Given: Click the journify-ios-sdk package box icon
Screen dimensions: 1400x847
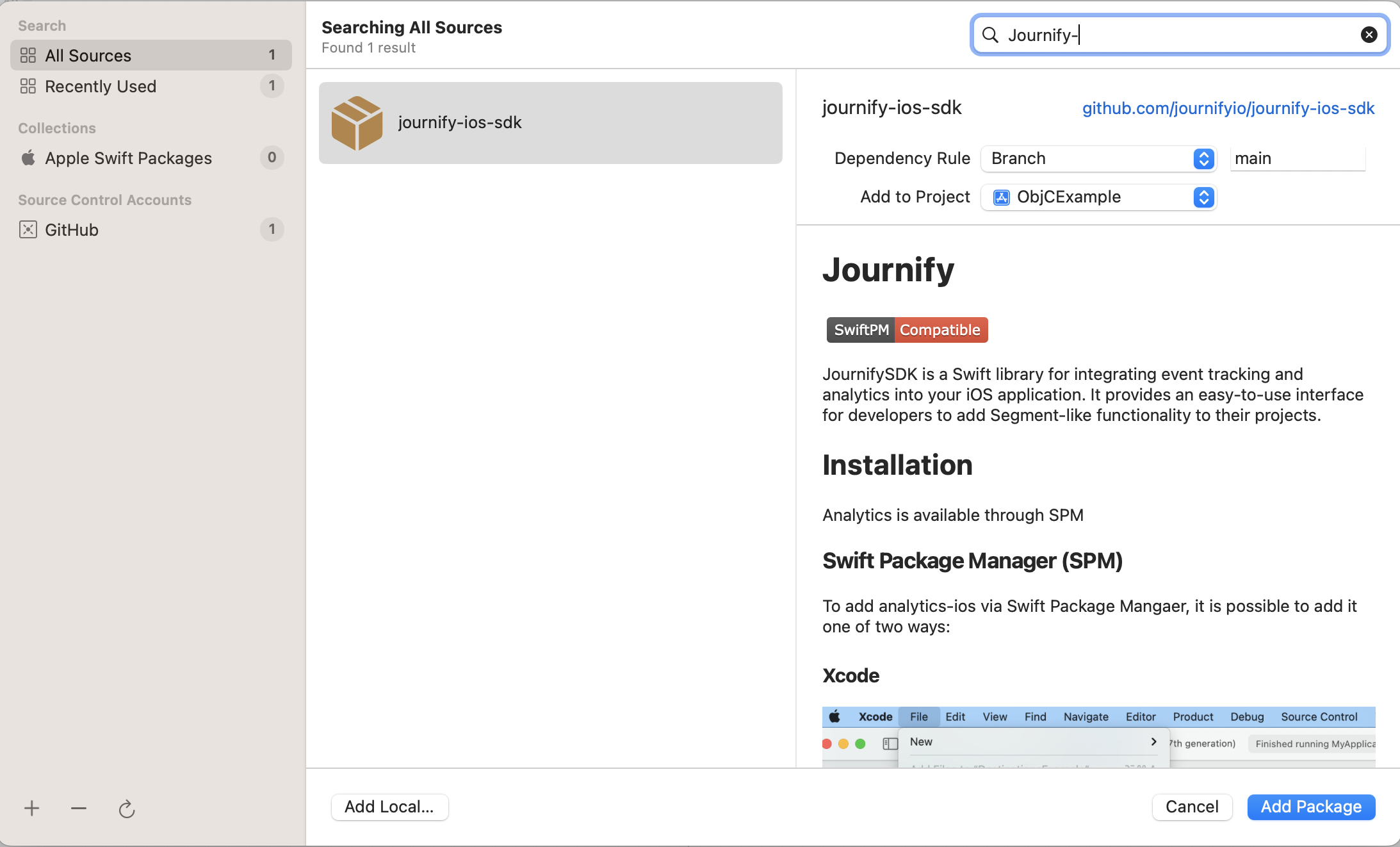Looking at the screenshot, I should point(357,123).
